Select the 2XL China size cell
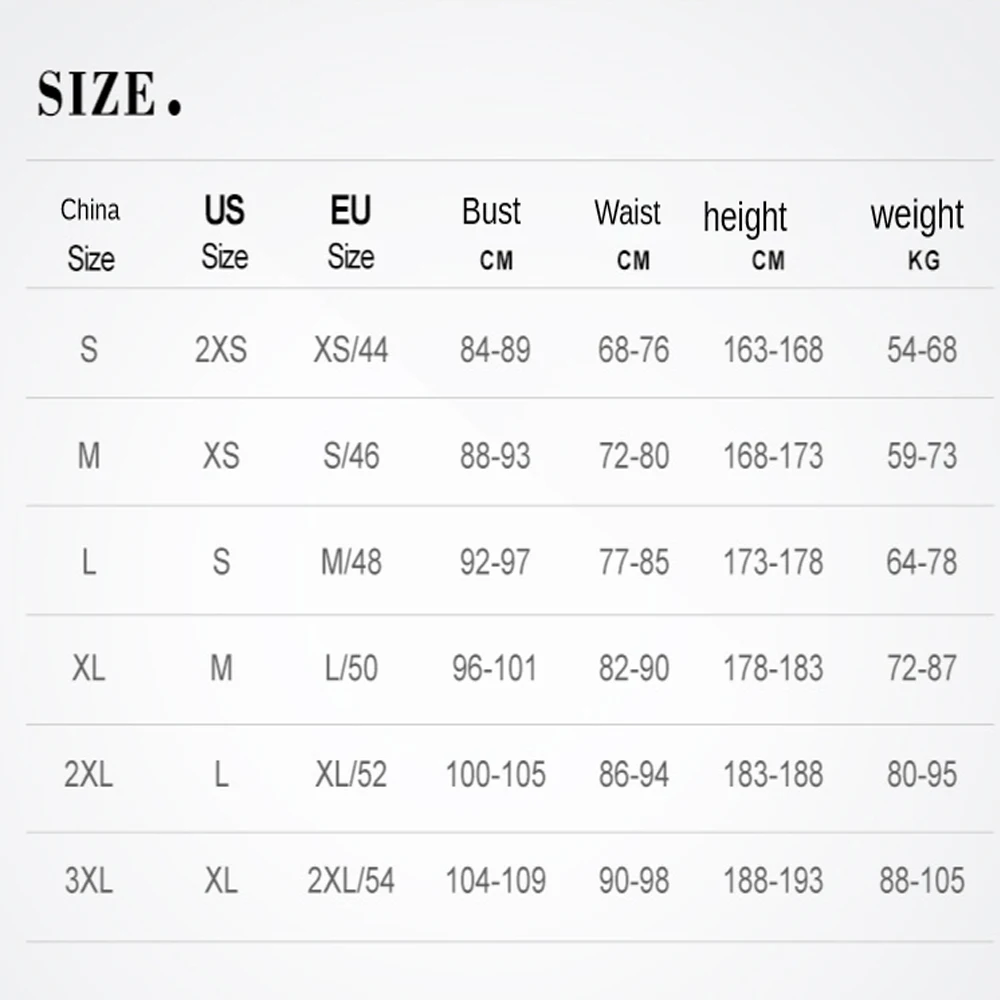Viewport: 1000px width, 1000px height. 89,775
